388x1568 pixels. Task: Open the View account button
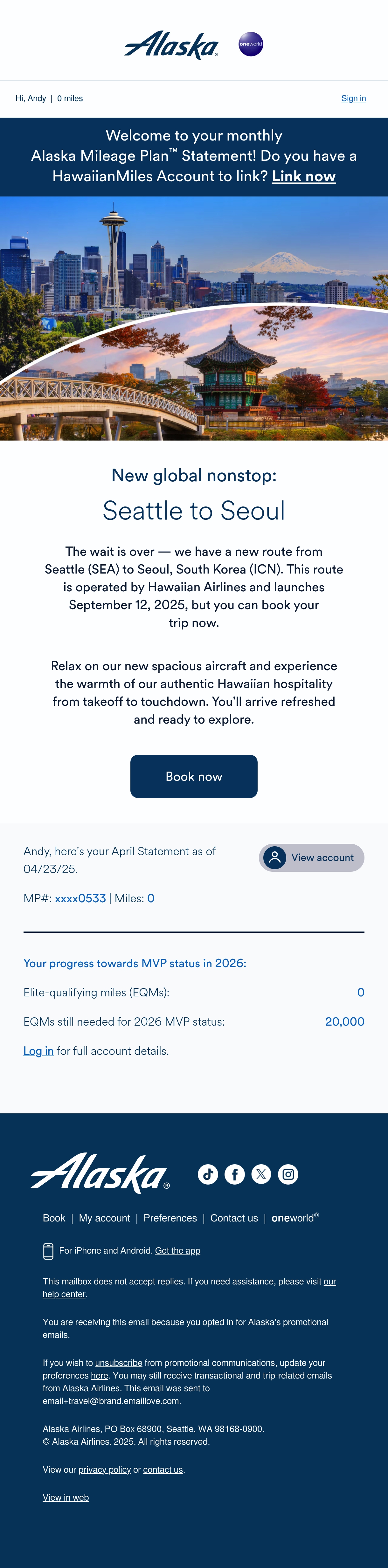pos(311,857)
